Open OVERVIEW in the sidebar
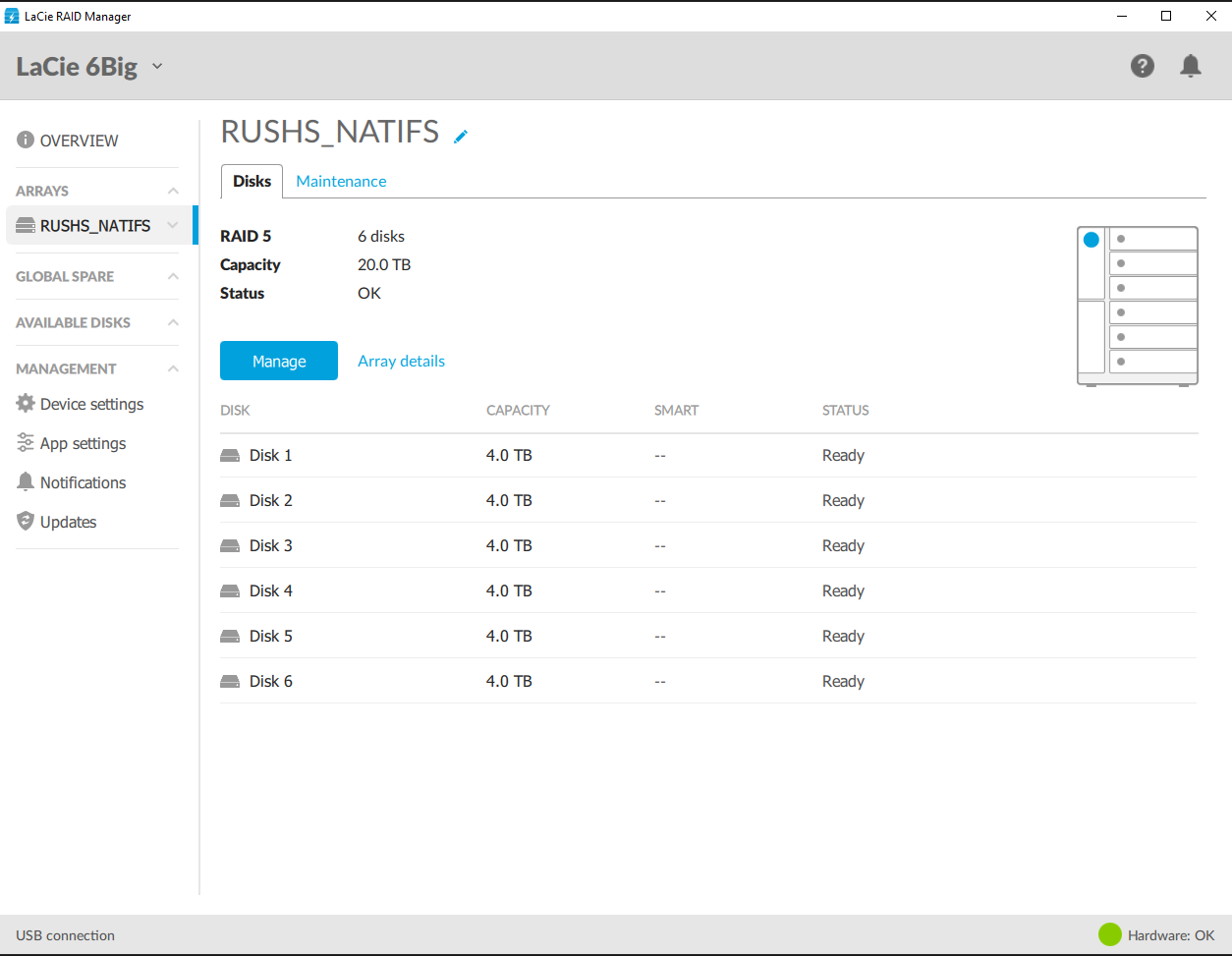This screenshot has height=956, width=1232. pyautogui.click(x=79, y=141)
